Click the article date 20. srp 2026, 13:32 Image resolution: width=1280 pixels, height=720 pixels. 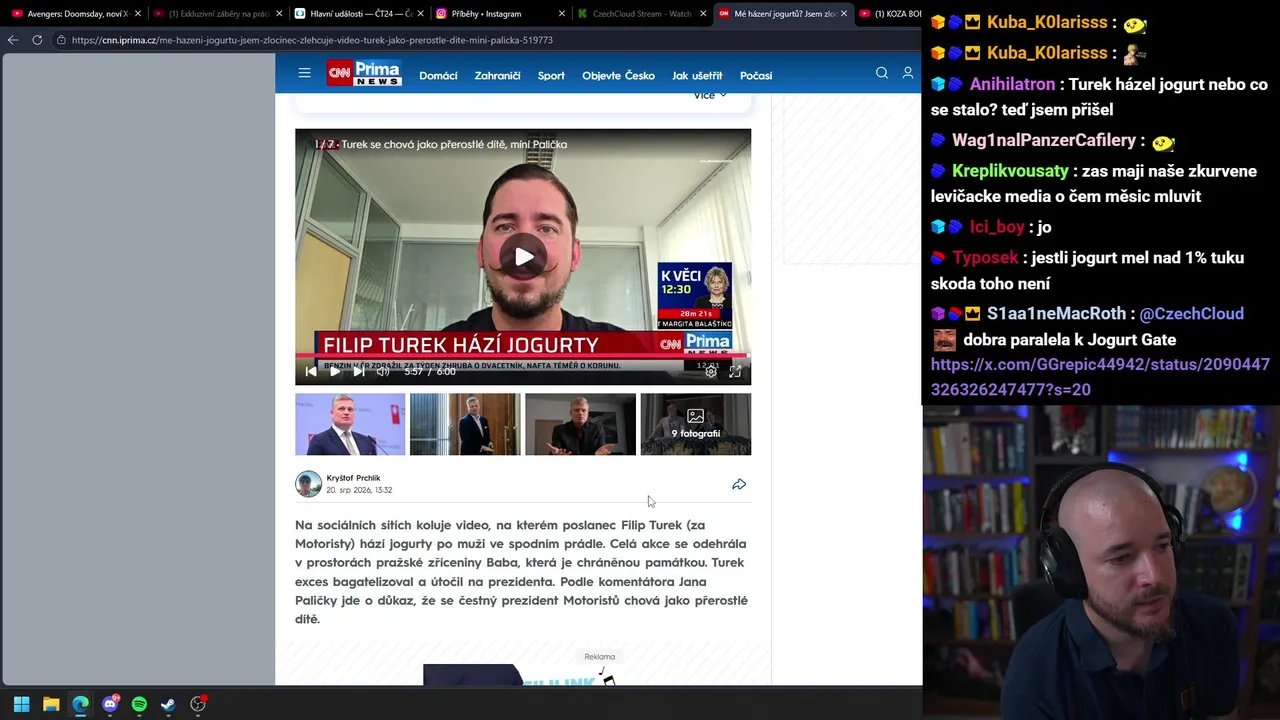tap(359, 490)
